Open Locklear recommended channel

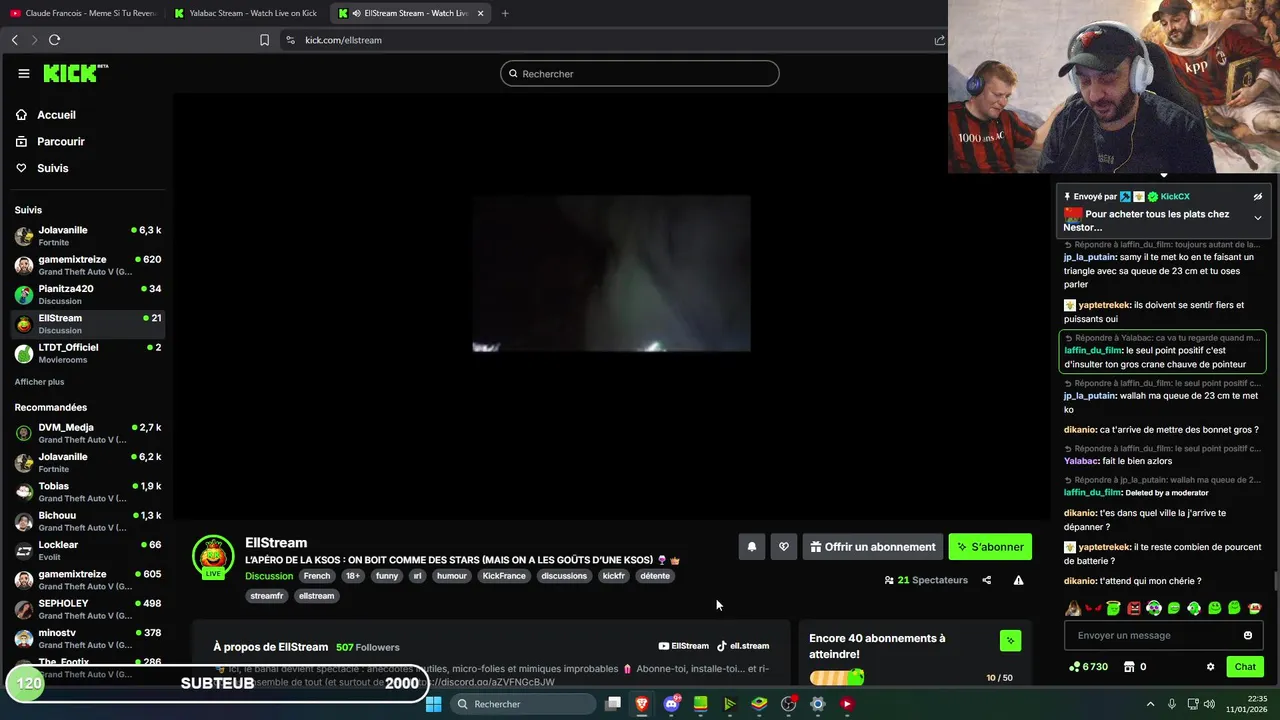click(88, 550)
